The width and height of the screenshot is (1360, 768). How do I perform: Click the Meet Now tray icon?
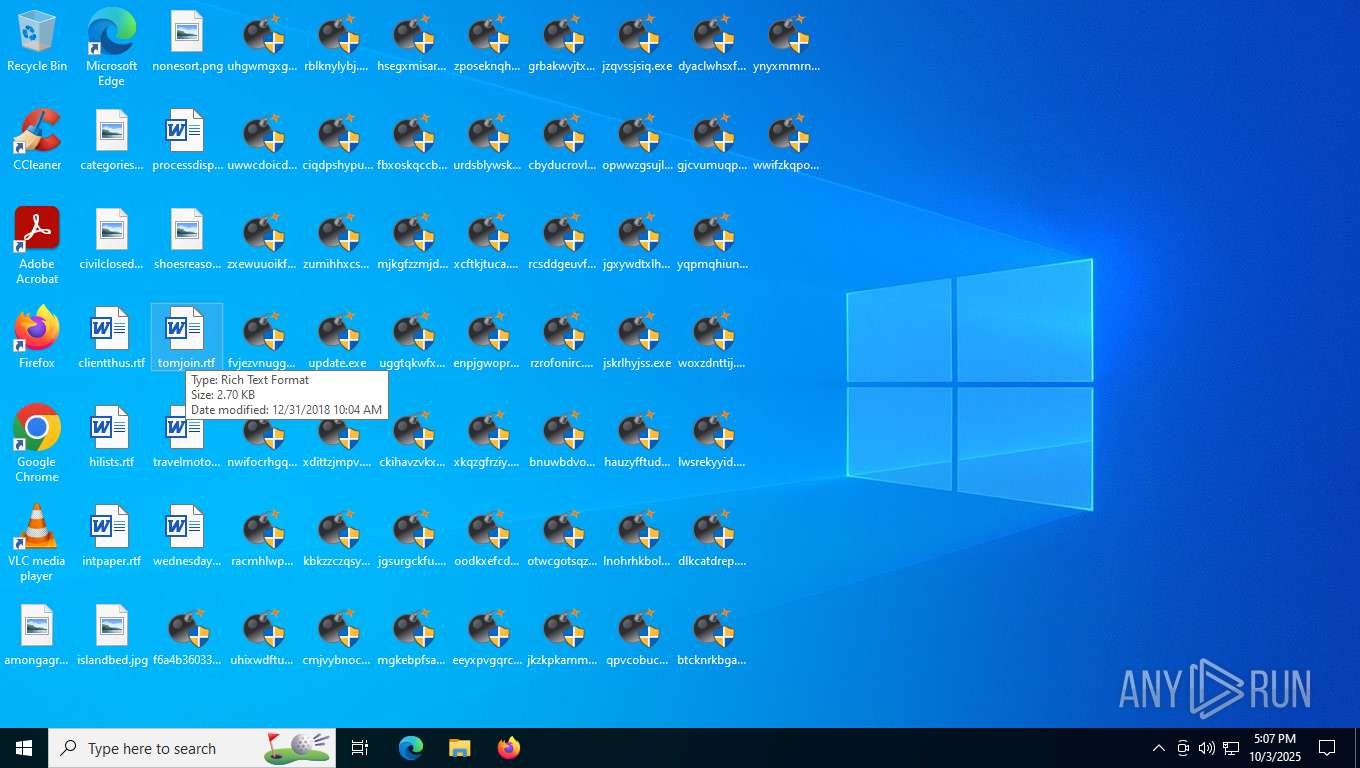pos(1183,748)
